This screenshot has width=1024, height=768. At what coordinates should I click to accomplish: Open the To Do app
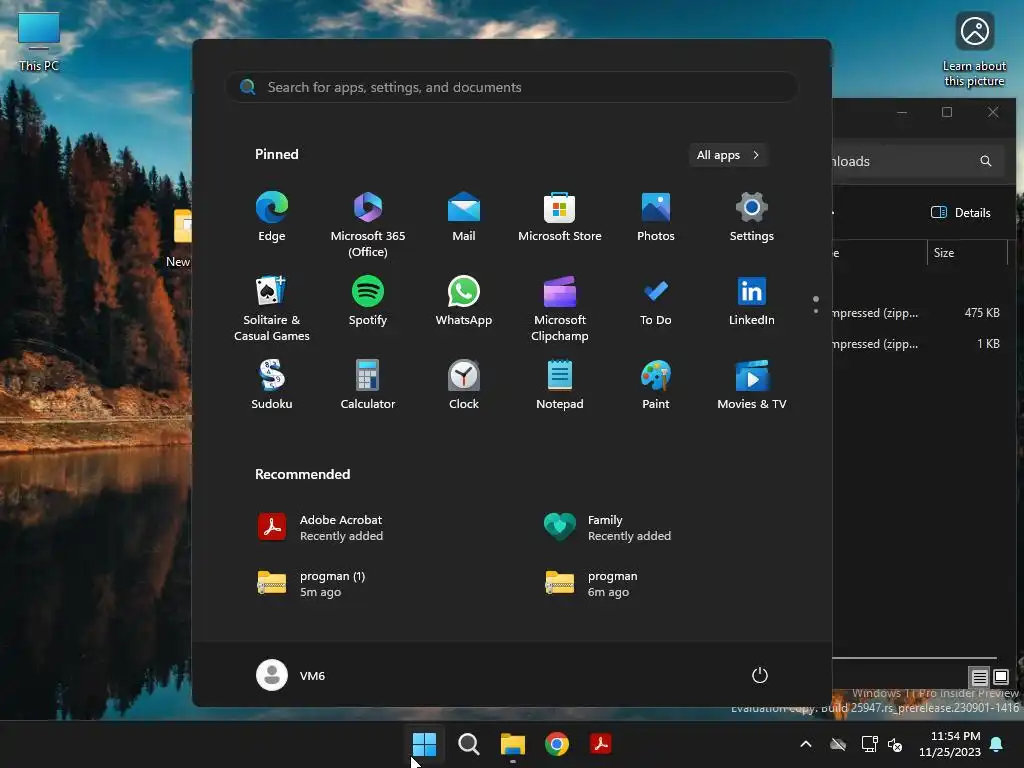point(656,301)
